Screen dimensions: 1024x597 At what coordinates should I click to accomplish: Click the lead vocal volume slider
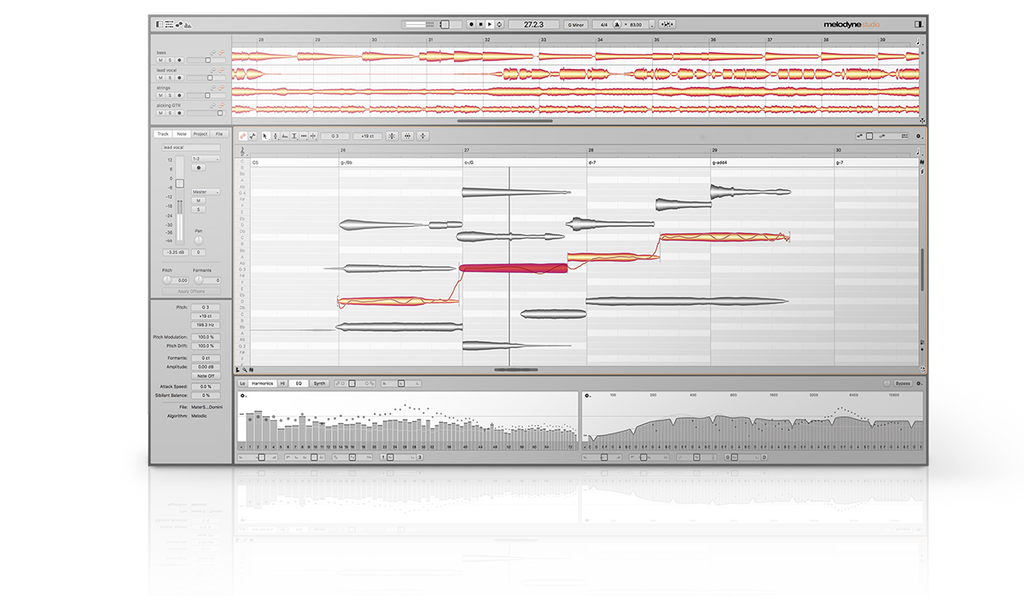click(x=206, y=78)
